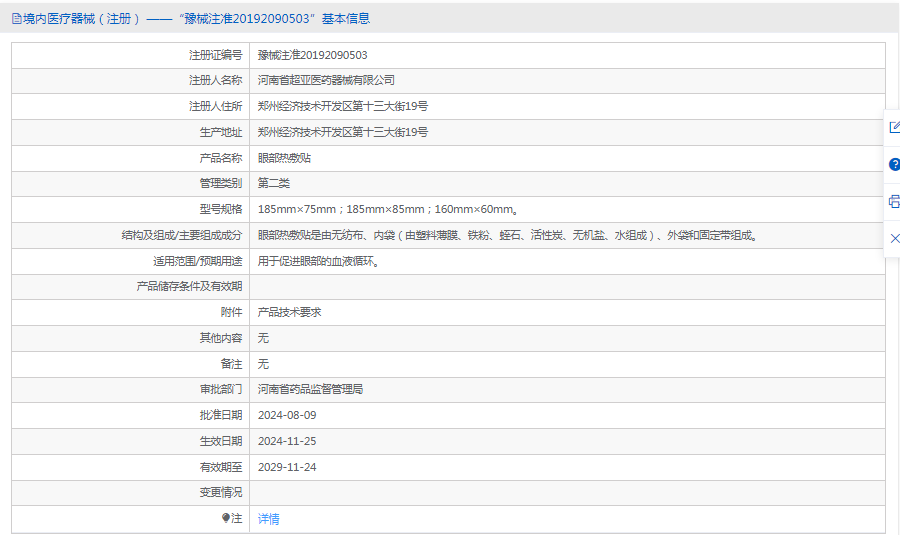Click registration number value 豫械注准20192090503
900x535 pixels.
(312, 55)
